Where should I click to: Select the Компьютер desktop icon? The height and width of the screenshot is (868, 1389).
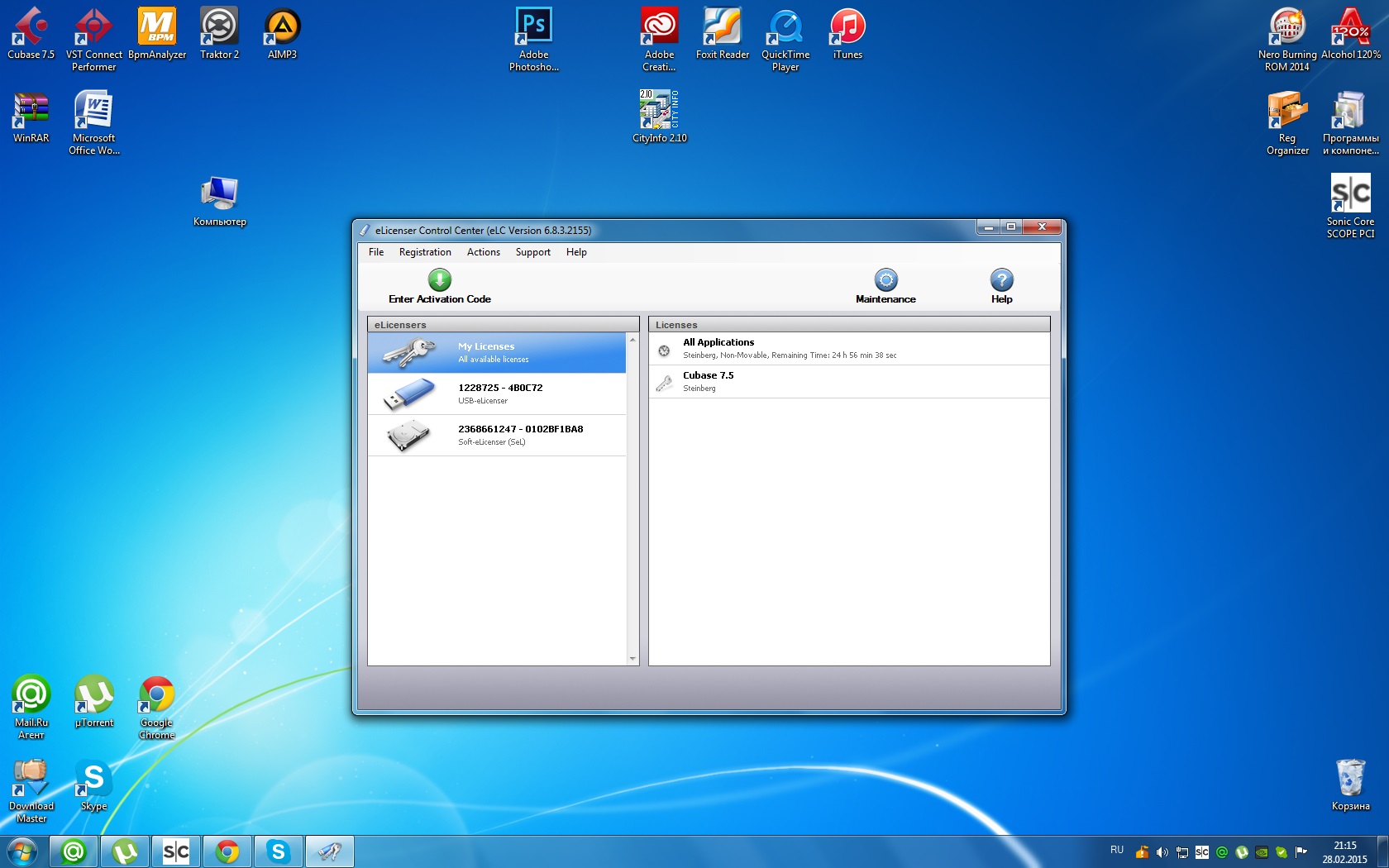[220, 201]
